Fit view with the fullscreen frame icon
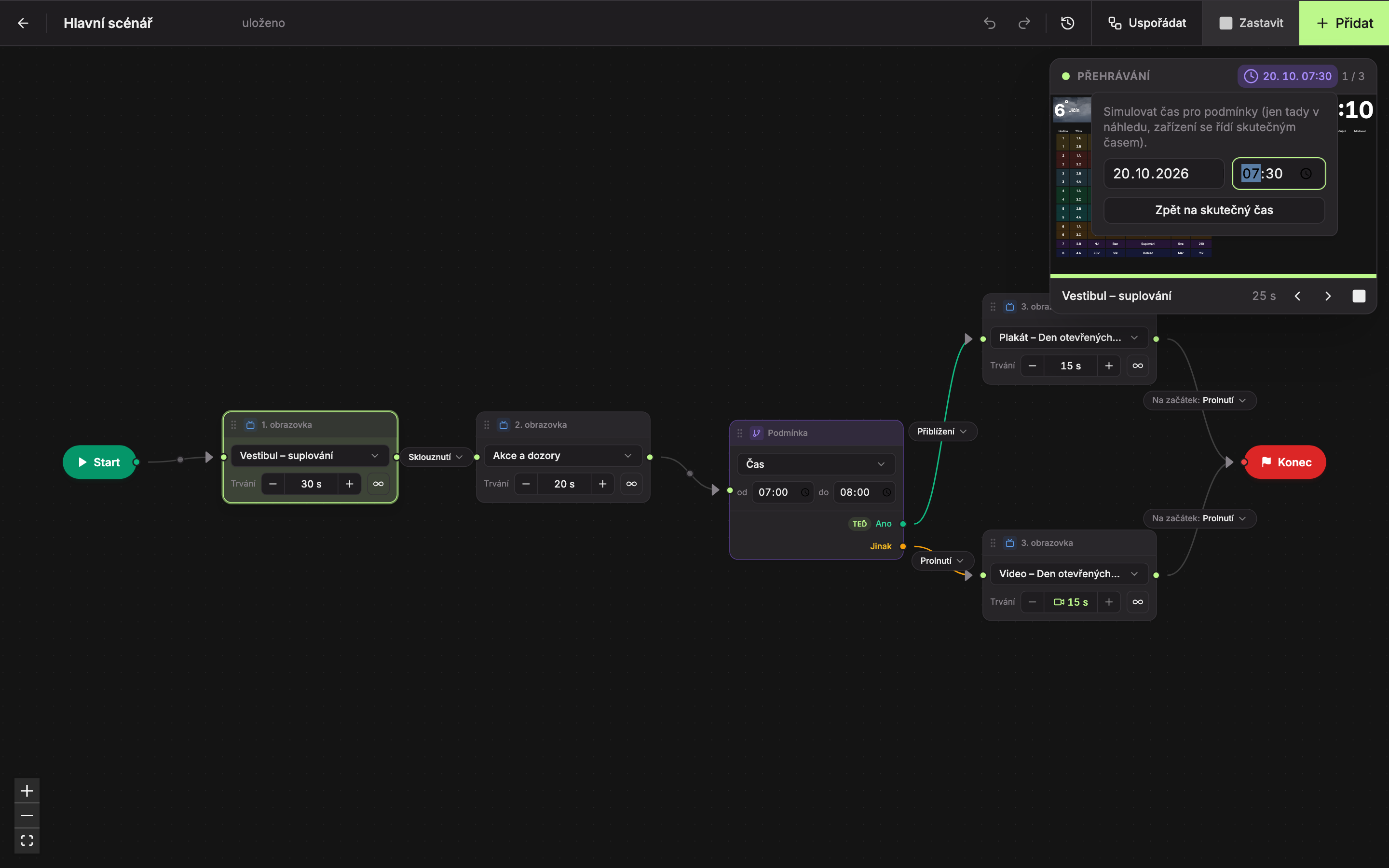The image size is (1389, 868). (x=27, y=841)
